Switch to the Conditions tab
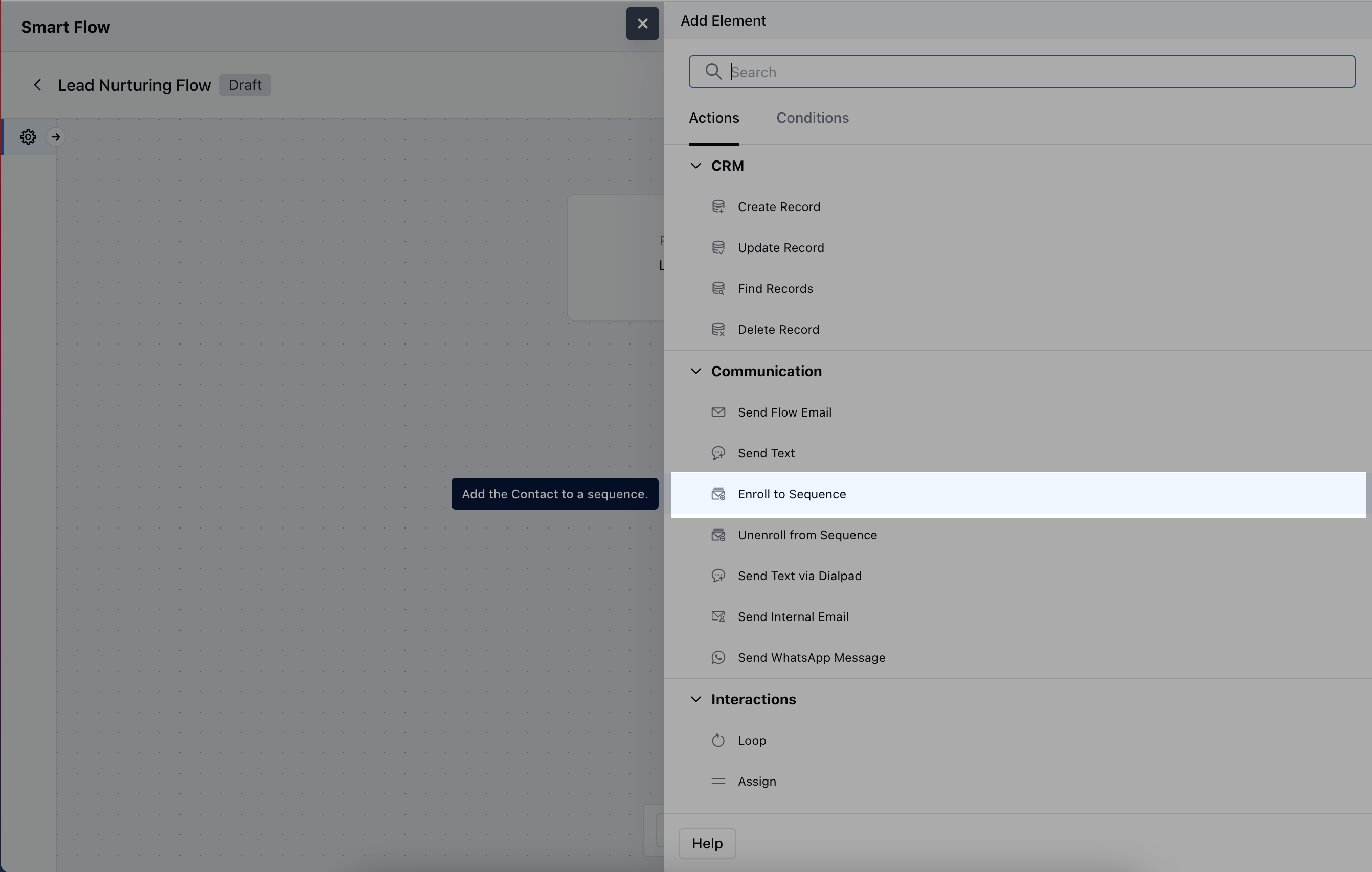Image resolution: width=1372 pixels, height=872 pixels. pos(812,118)
